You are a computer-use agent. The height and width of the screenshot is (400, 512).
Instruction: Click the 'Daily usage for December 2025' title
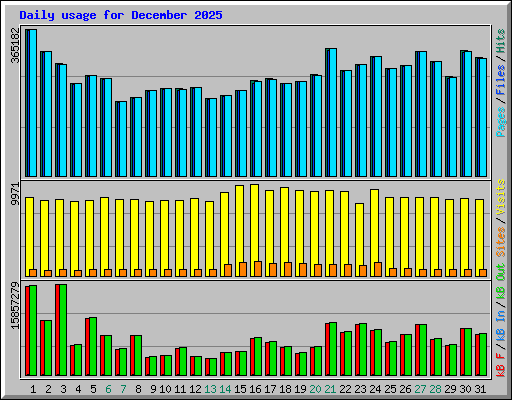121,15
